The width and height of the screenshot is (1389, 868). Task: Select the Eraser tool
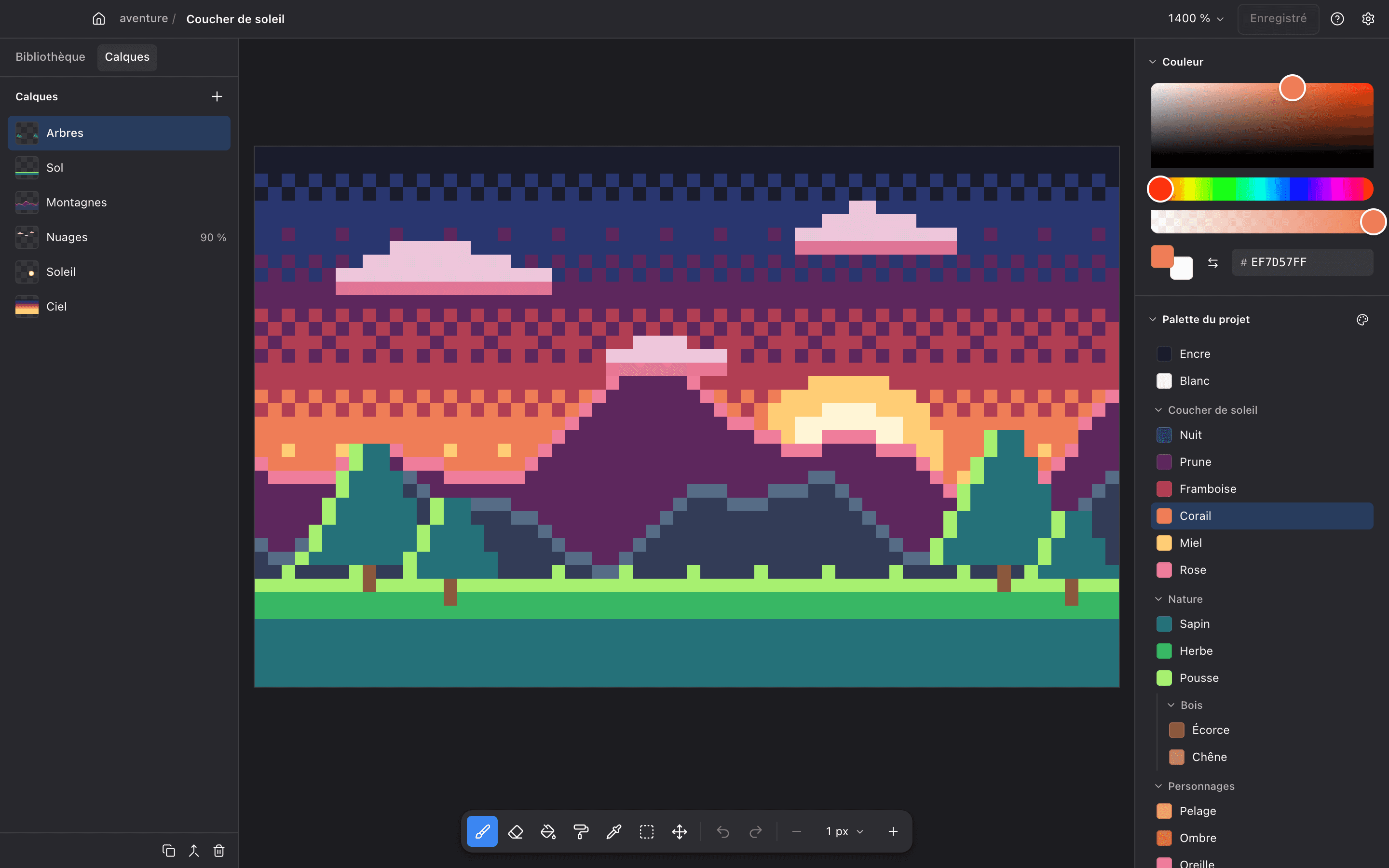click(515, 831)
